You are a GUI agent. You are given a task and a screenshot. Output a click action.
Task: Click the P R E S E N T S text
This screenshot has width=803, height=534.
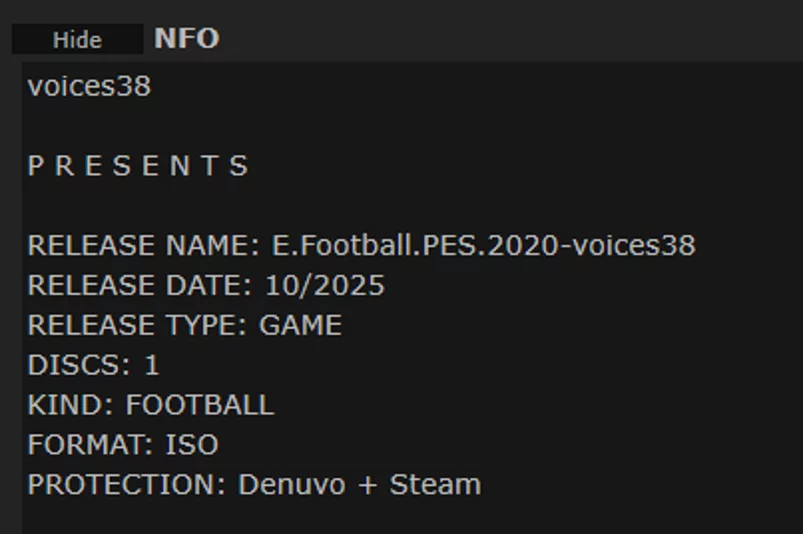pyautogui.click(x=138, y=166)
